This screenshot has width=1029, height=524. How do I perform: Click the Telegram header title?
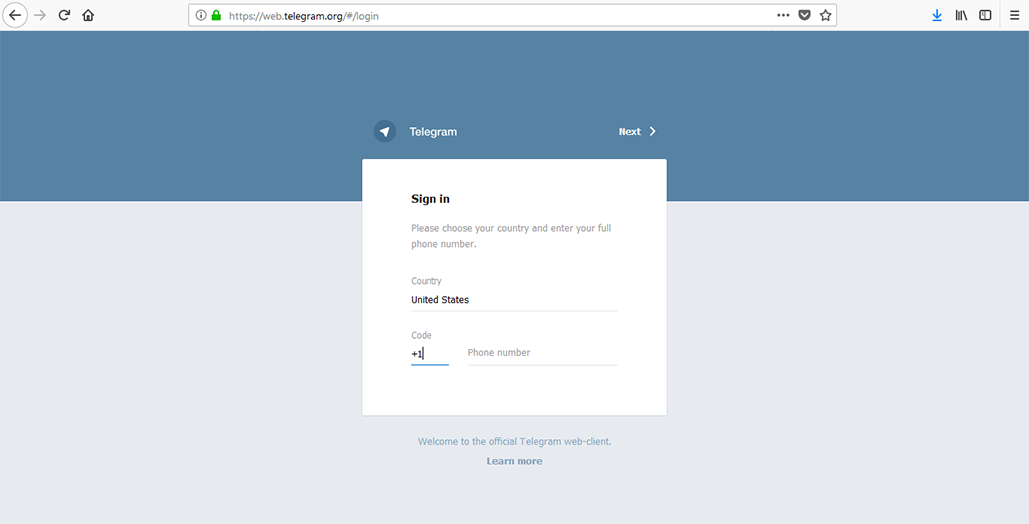[x=433, y=131]
